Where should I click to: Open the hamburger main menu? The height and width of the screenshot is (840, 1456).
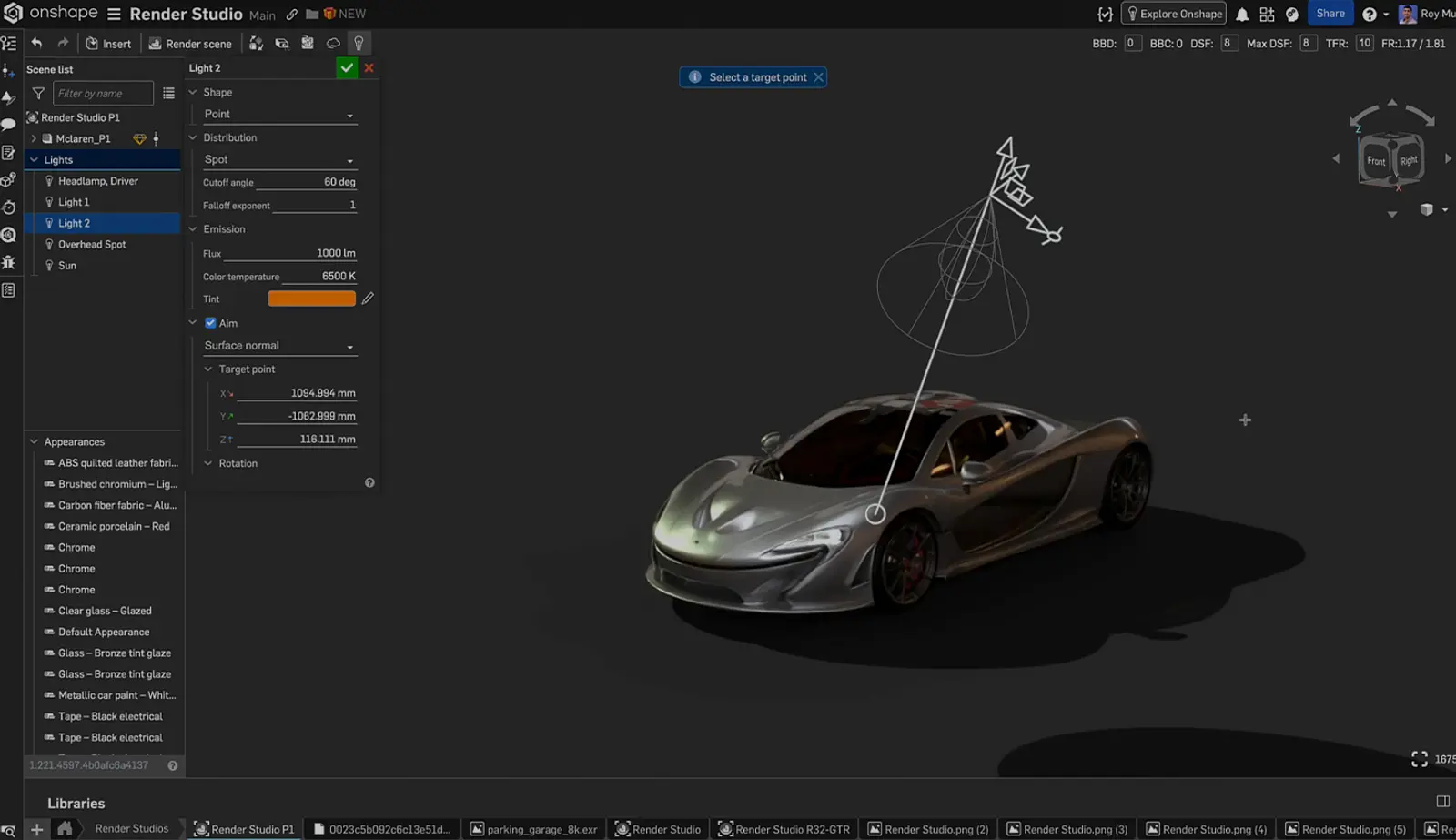[x=114, y=14]
